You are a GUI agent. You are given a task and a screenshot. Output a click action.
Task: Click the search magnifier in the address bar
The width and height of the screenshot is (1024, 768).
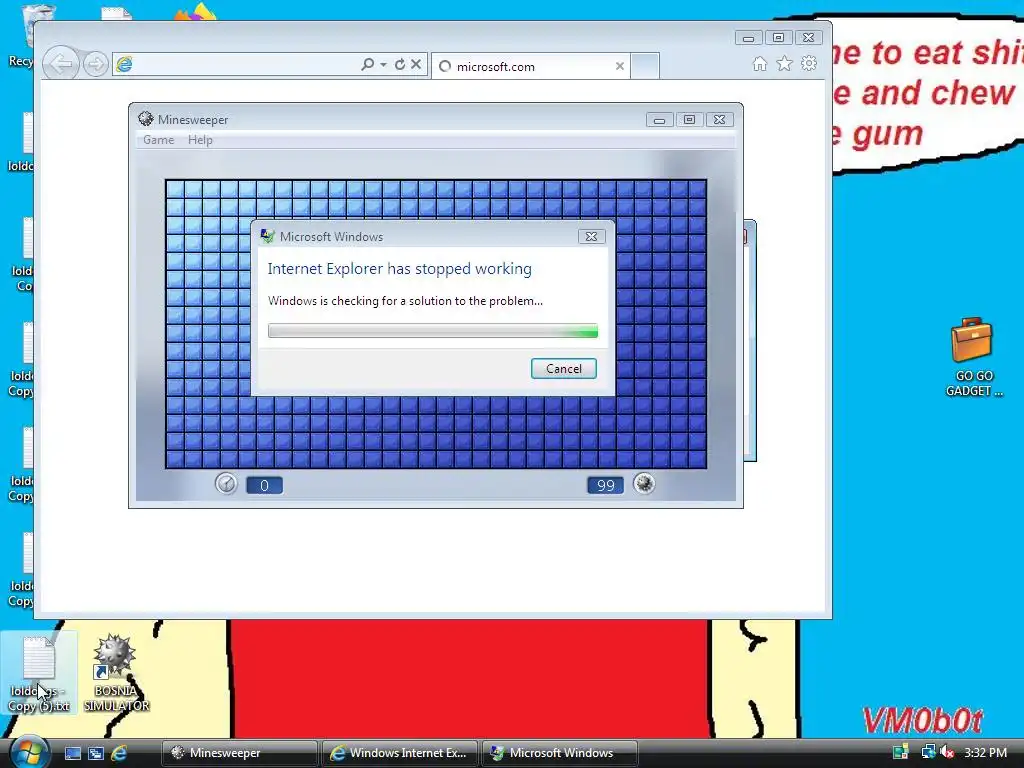click(x=368, y=64)
